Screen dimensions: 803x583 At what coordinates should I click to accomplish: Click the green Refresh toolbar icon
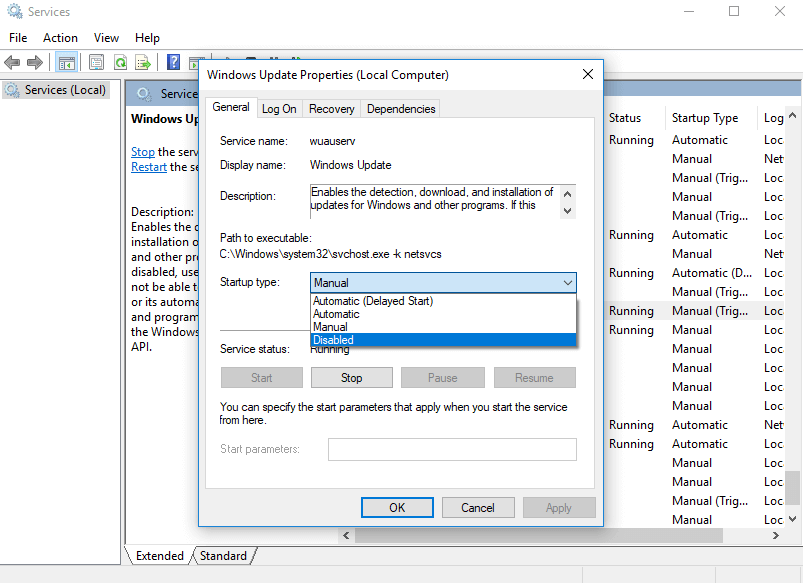coord(120,63)
